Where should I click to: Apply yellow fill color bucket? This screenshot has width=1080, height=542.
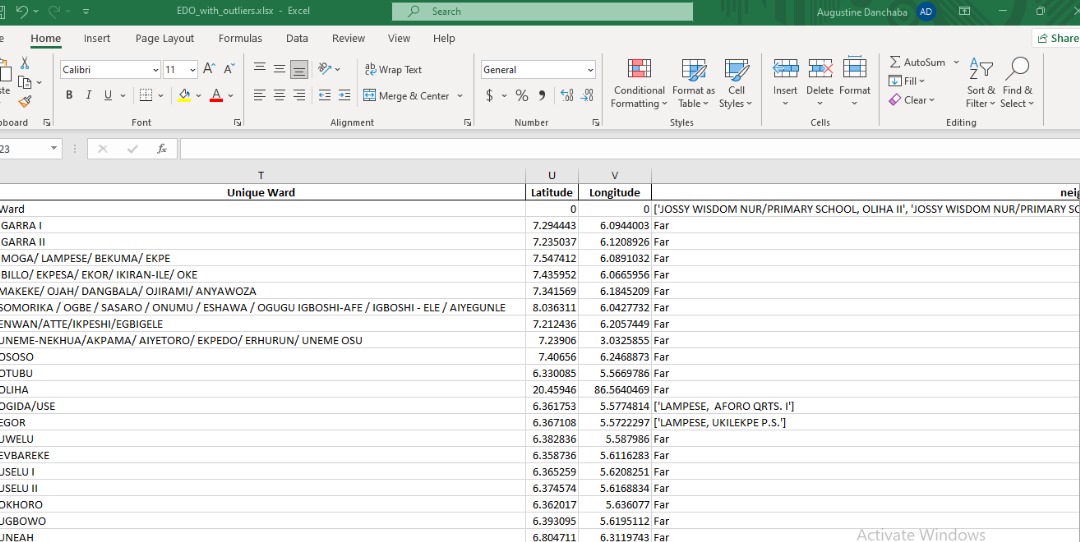[184, 95]
